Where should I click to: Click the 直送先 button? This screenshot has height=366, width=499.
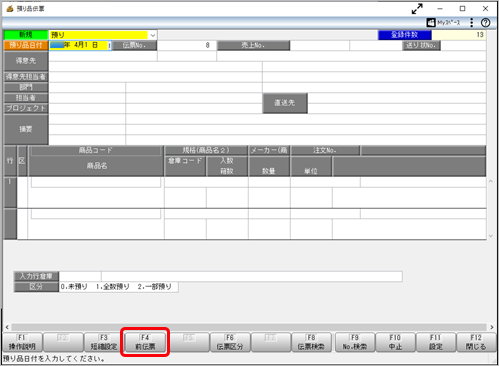tap(285, 103)
